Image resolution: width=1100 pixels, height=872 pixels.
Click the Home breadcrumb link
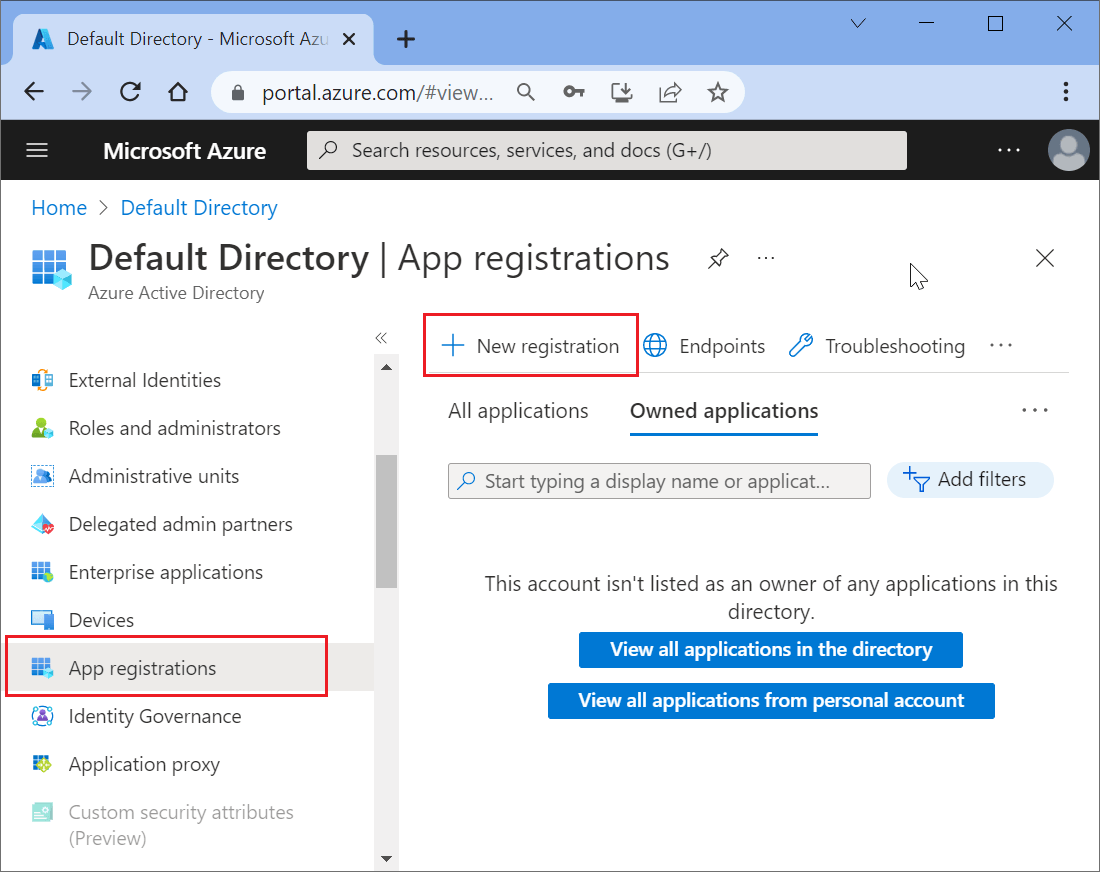[x=59, y=208]
